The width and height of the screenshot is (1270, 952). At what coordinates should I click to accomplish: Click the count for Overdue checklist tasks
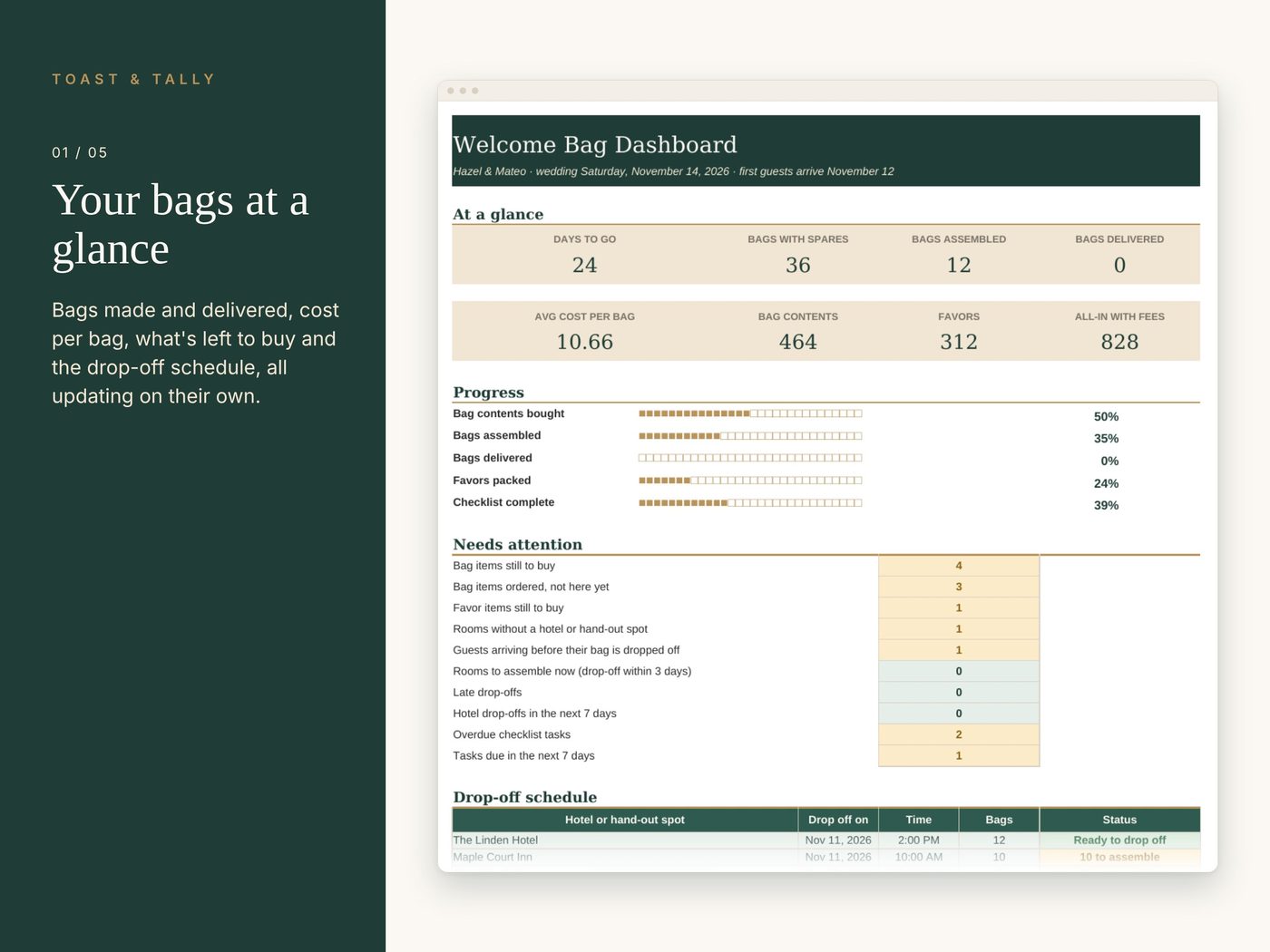(x=959, y=734)
